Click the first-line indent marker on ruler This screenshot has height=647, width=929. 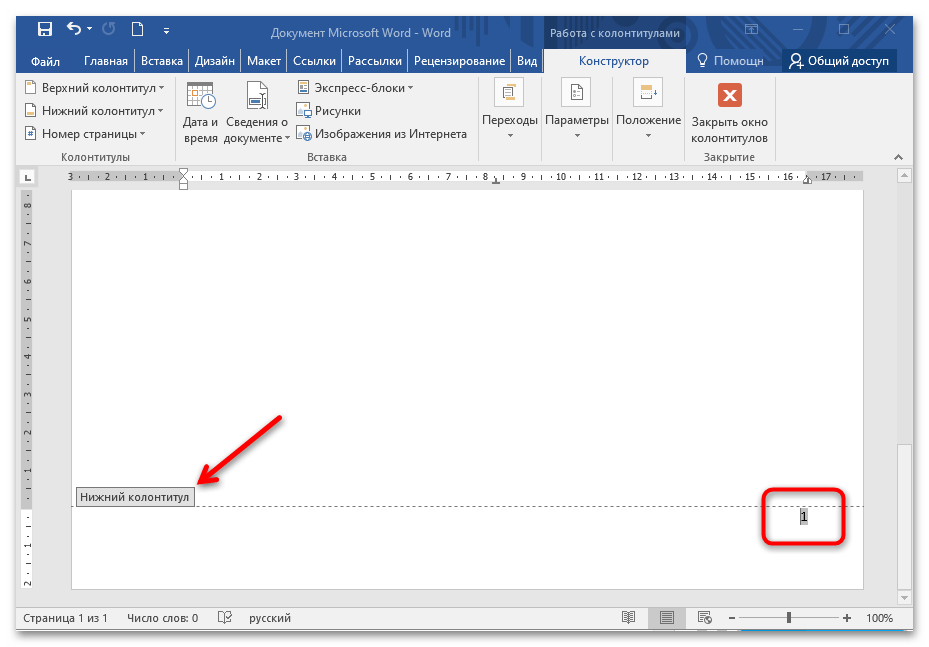point(183,172)
